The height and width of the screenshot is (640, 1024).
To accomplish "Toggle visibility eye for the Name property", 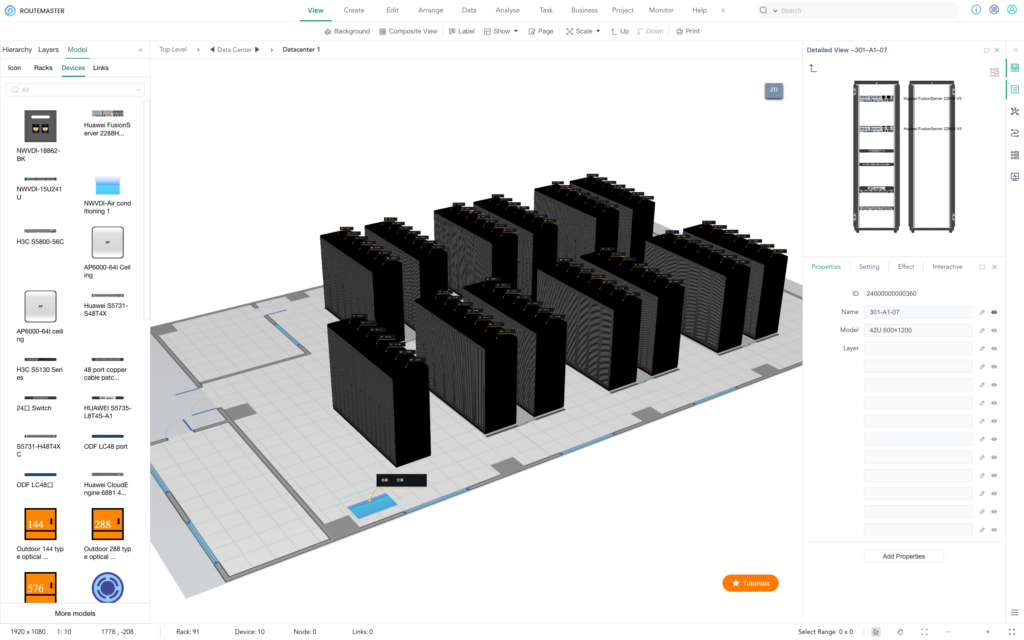I will 994,312.
